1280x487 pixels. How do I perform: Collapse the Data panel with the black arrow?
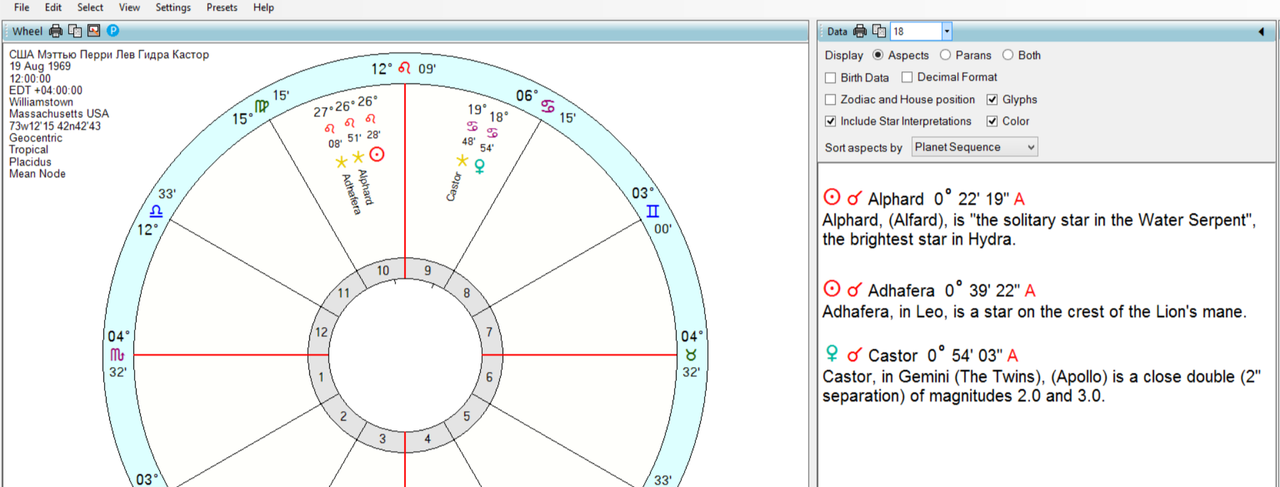1262,32
